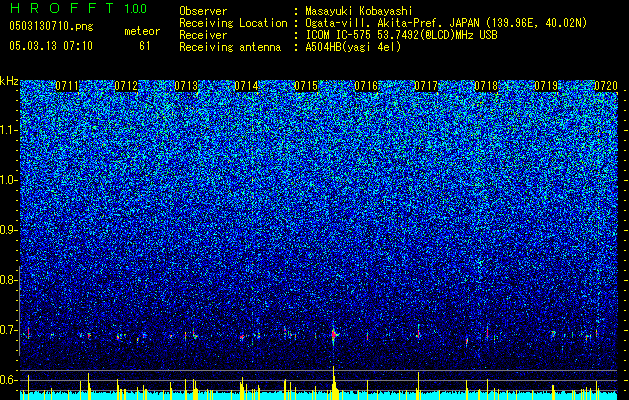Click the 0712 time marker

coord(126,86)
